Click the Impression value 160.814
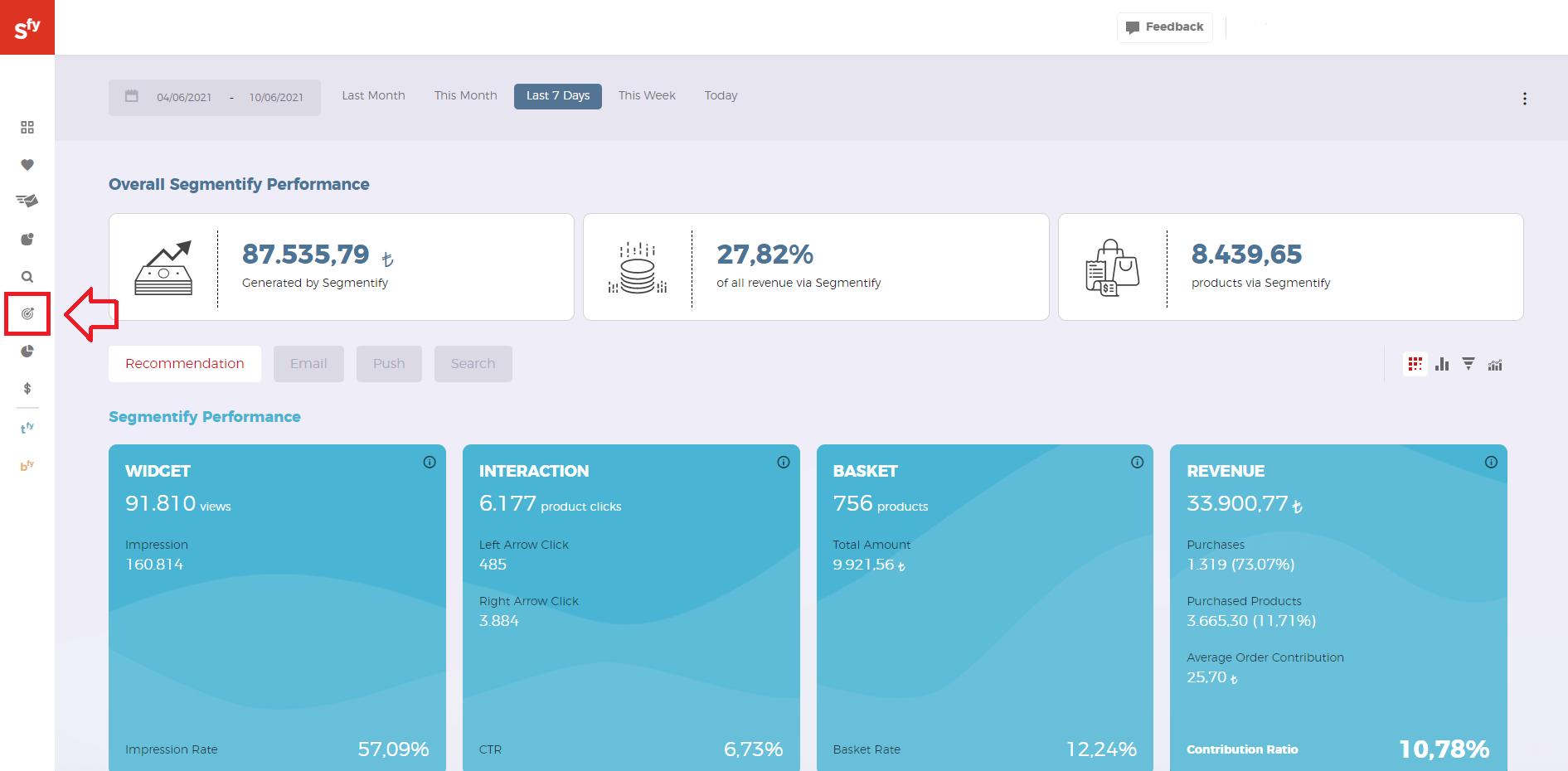This screenshot has width=1568, height=771. coord(154,565)
